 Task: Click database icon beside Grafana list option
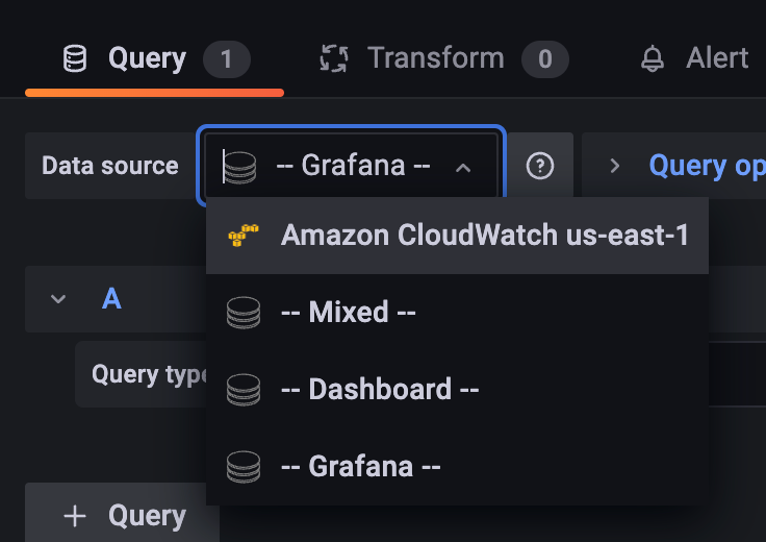tap(243, 467)
